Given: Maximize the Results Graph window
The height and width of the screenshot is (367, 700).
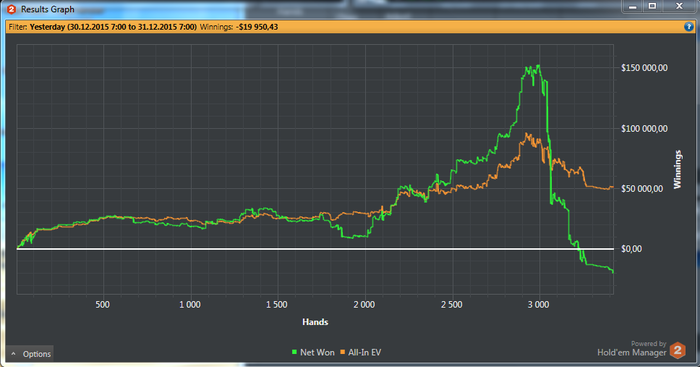Looking at the screenshot, I should coord(653,6).
